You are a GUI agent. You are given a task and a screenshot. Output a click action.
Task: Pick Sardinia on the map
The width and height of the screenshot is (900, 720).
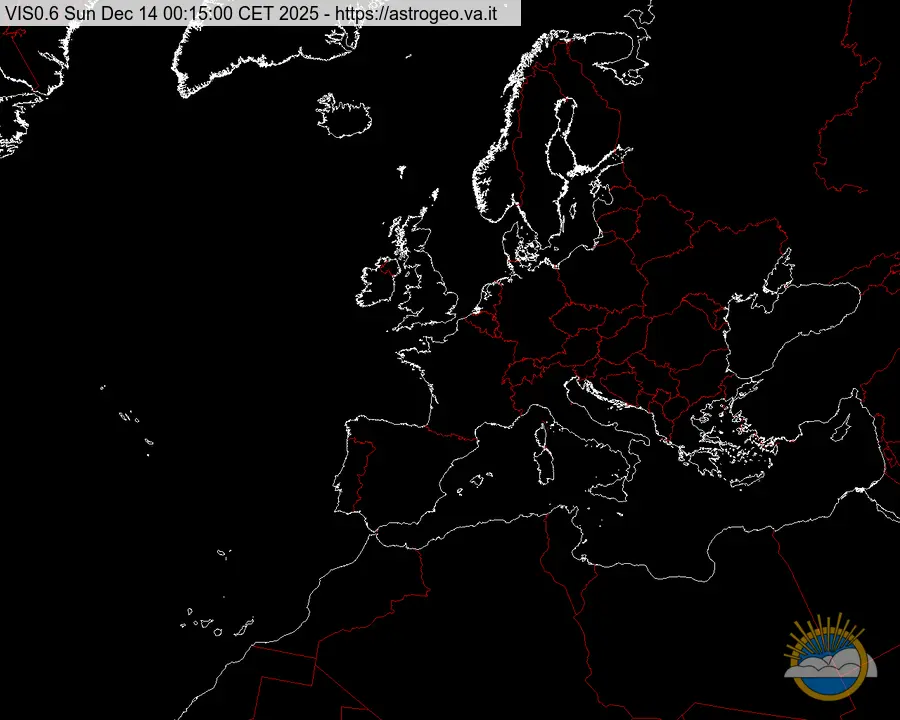click(546, 463)
